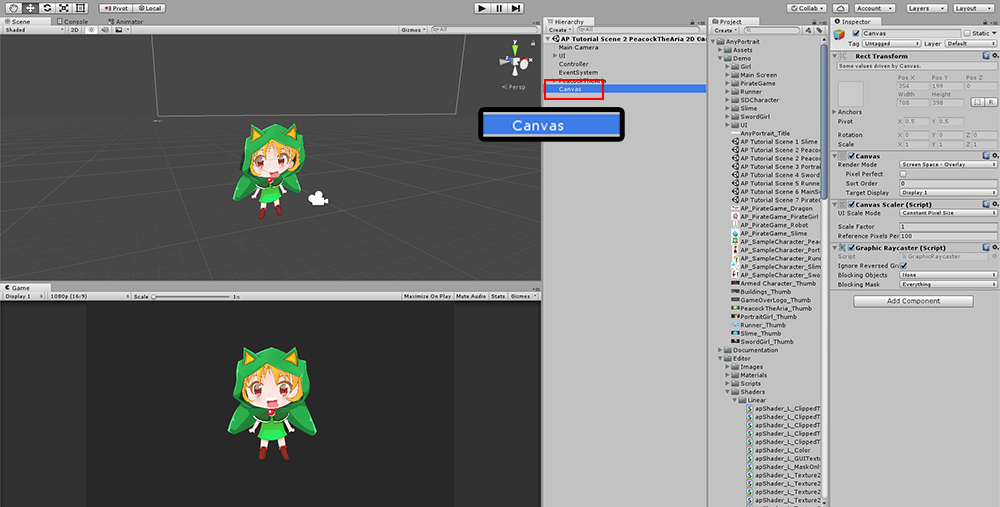This screenshot has width=1000, height=507.
Task: Open the Display 1 dropdown in Game view
Action: click(24, 296)
